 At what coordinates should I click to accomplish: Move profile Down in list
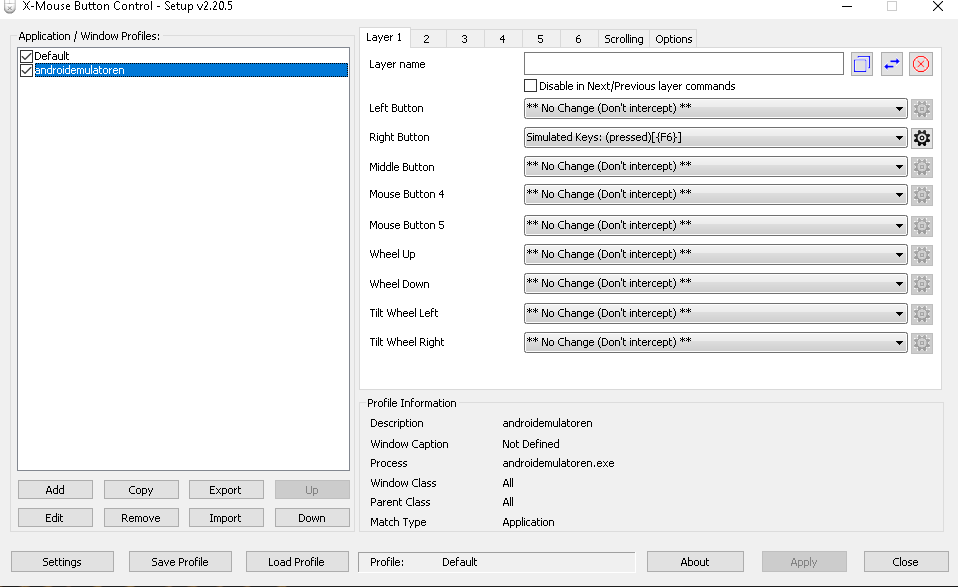pos(312,518)
